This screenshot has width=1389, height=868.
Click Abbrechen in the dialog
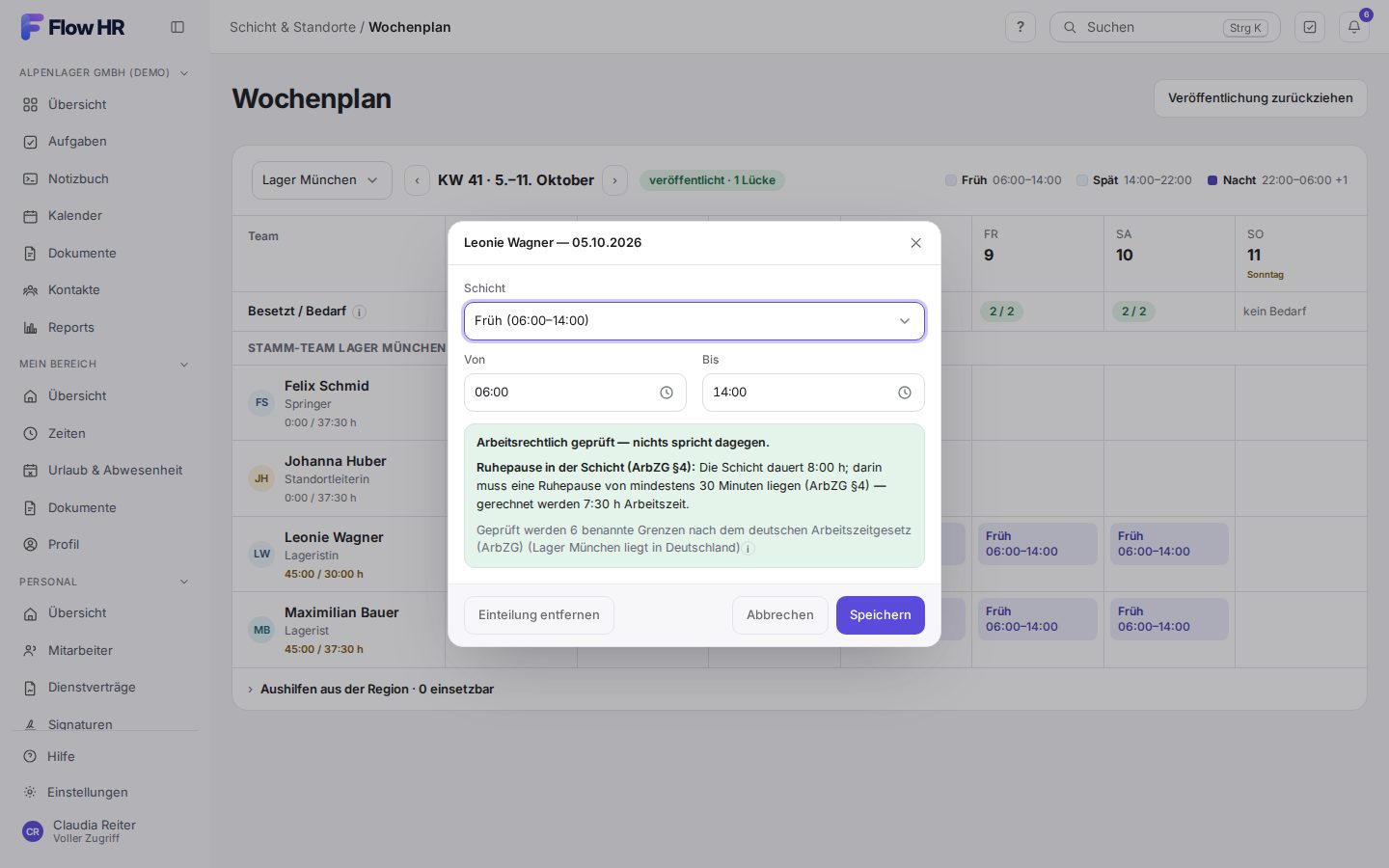(780, 615)
